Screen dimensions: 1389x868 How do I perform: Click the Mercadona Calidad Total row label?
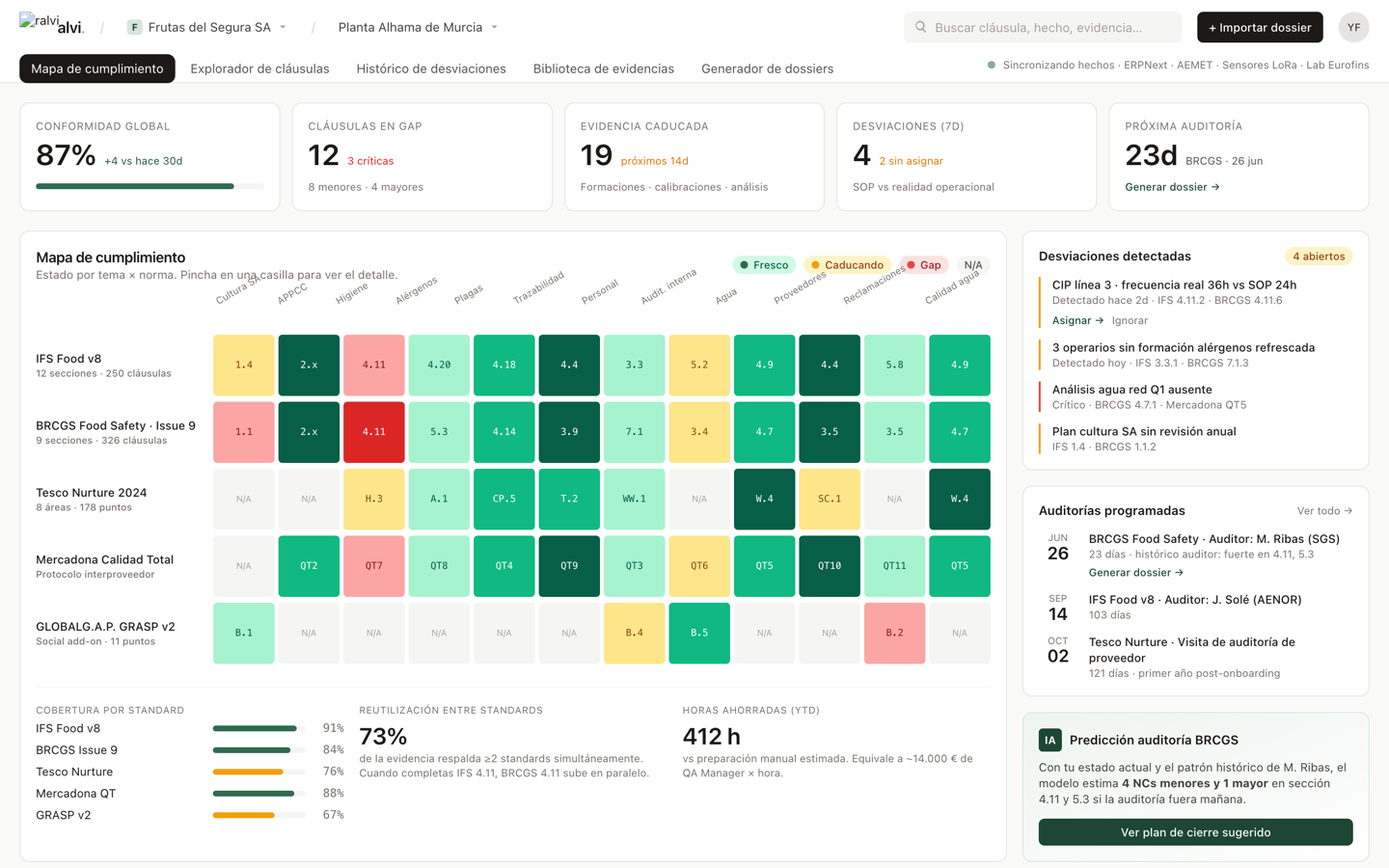(105, 566)
